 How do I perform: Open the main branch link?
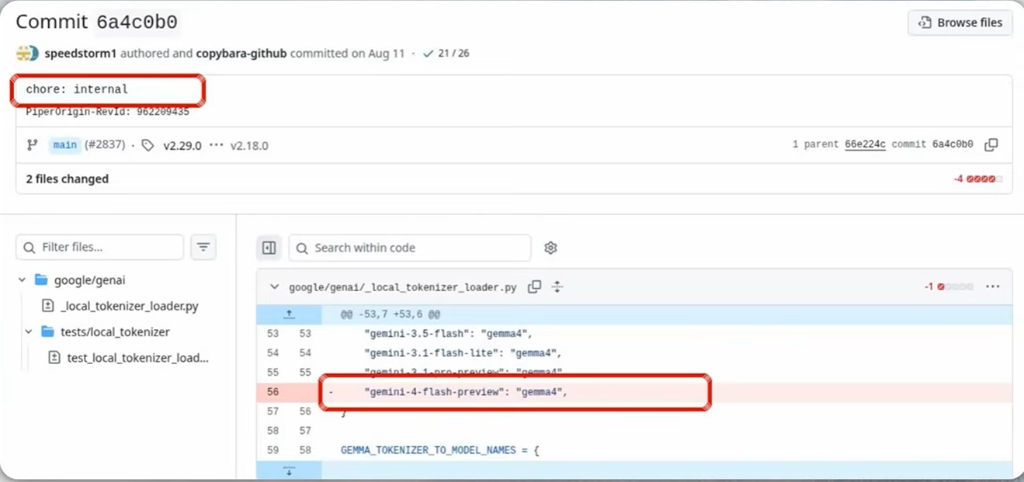pyautogui.click(x=65, y=145)
